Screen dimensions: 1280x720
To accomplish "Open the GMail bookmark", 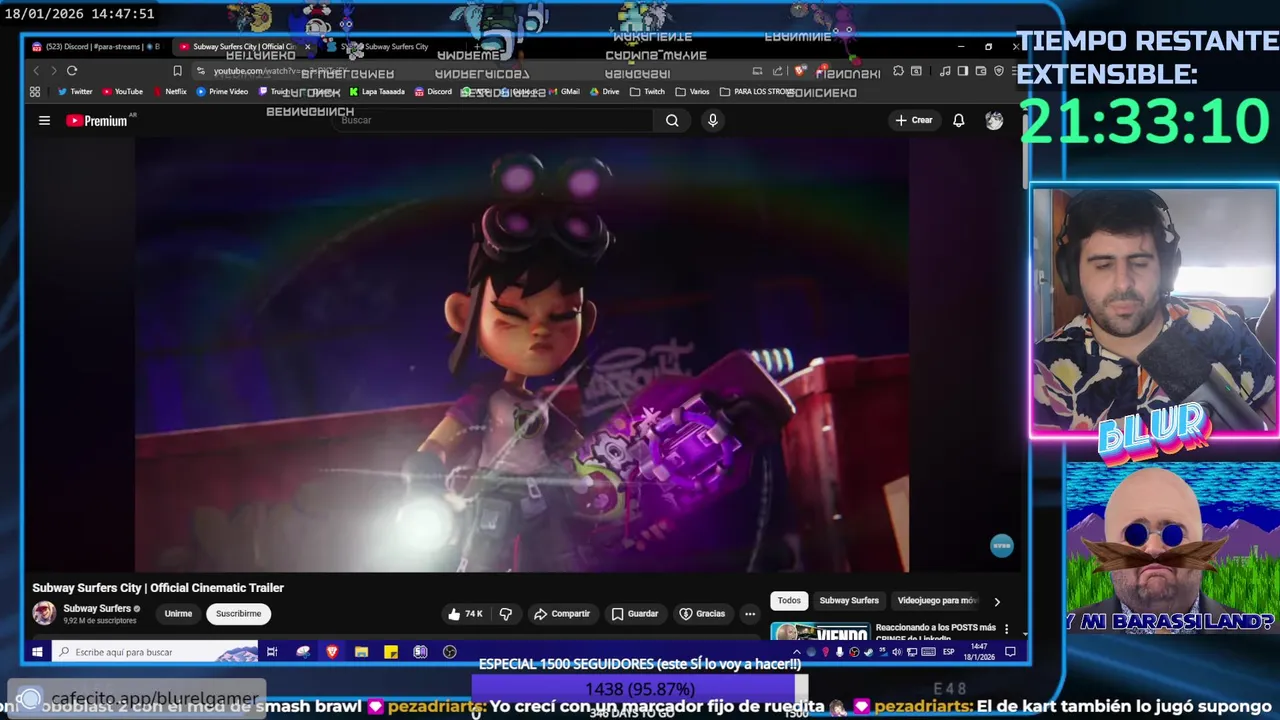I will (564, 92).
